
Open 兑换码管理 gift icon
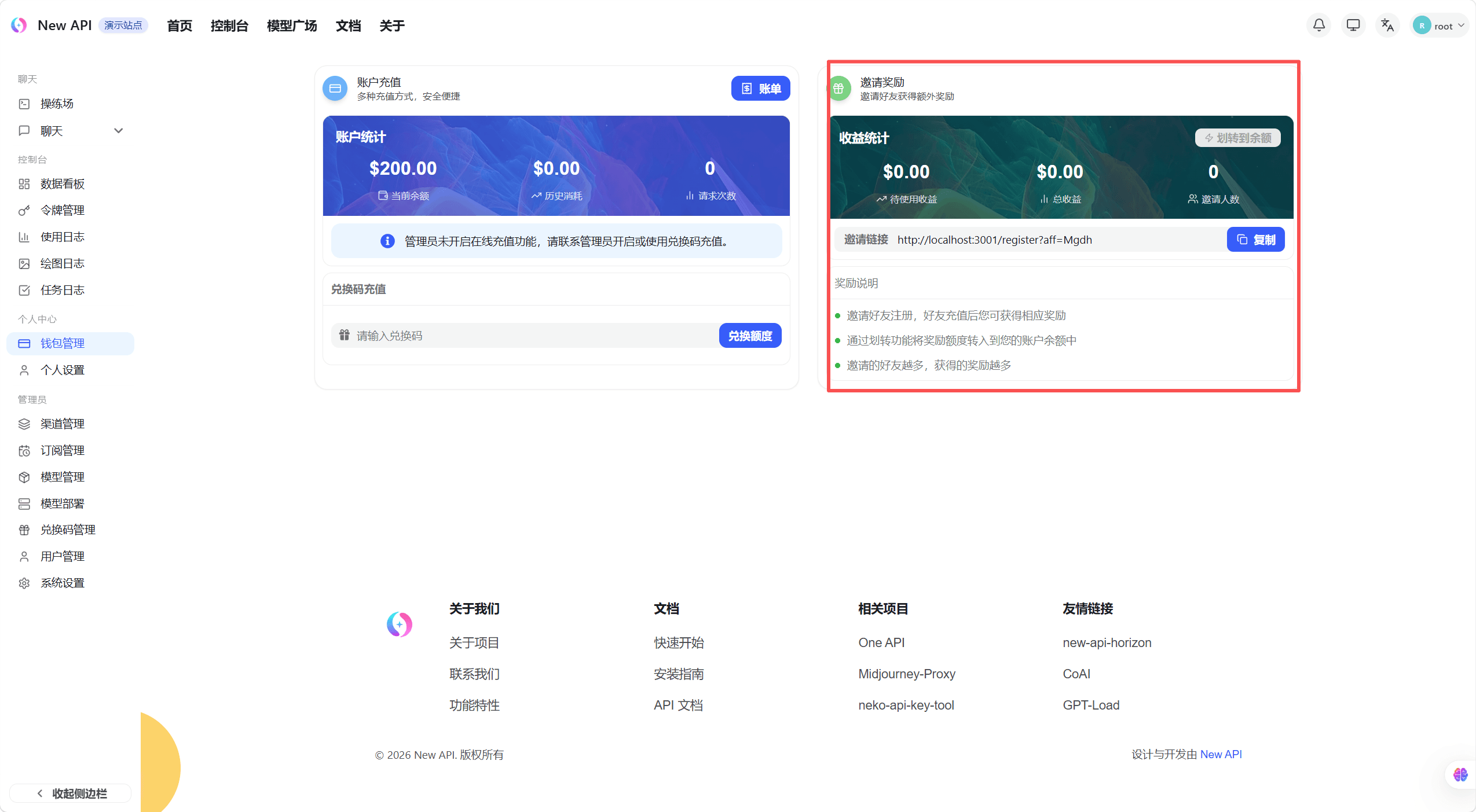click(x=24, y=530)
